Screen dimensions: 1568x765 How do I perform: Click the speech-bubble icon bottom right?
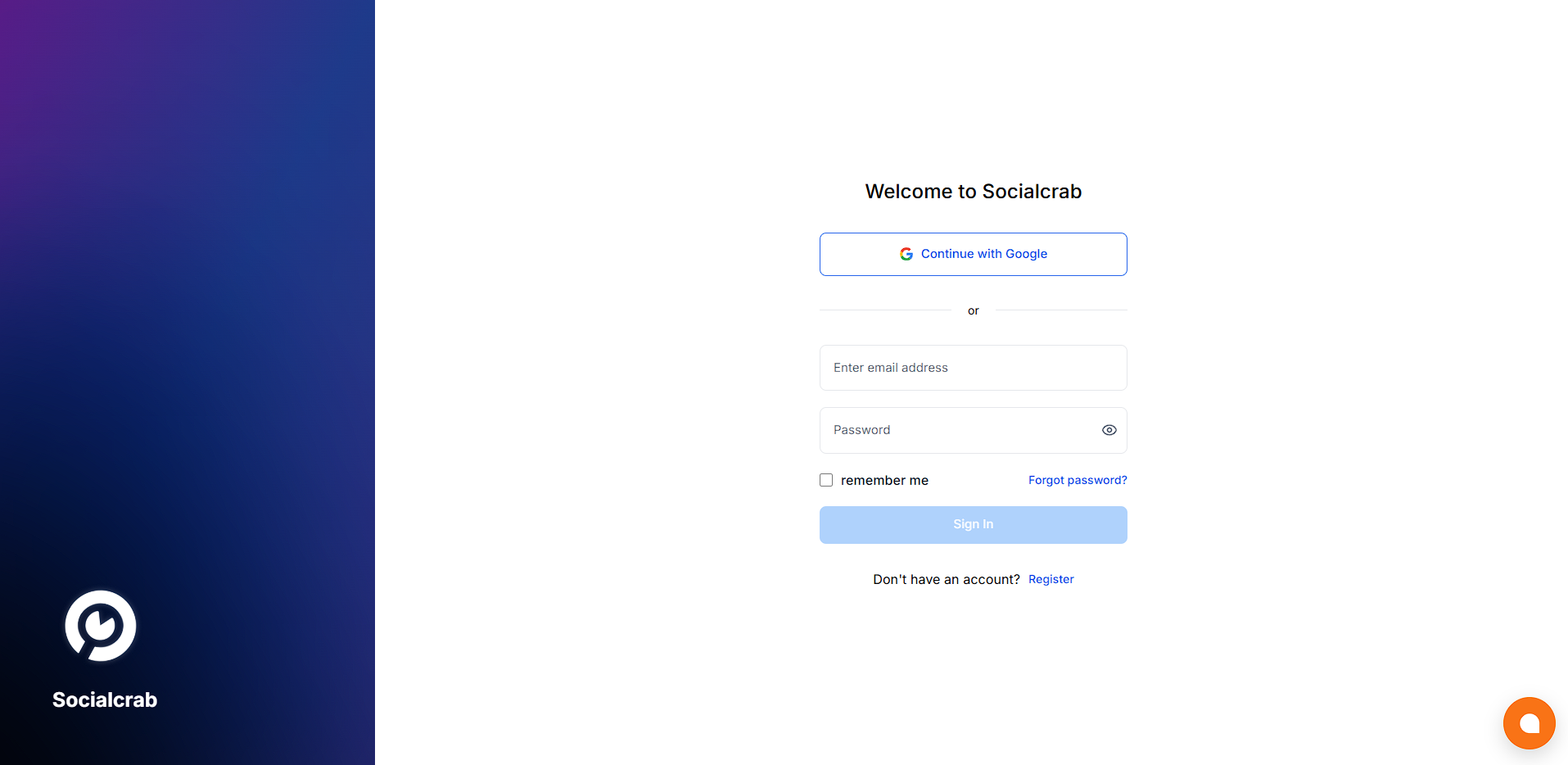1528,722
